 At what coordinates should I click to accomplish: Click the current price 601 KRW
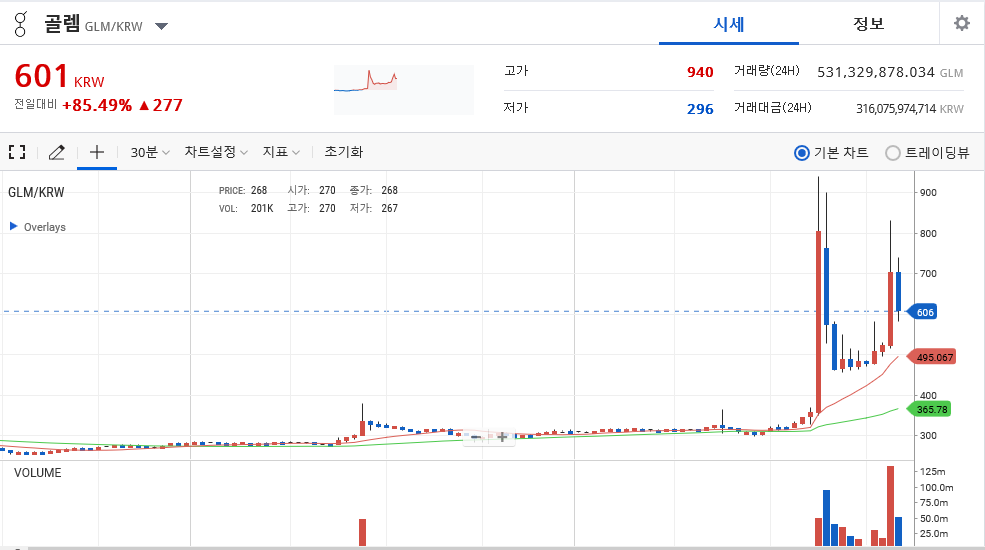[60, 77]
